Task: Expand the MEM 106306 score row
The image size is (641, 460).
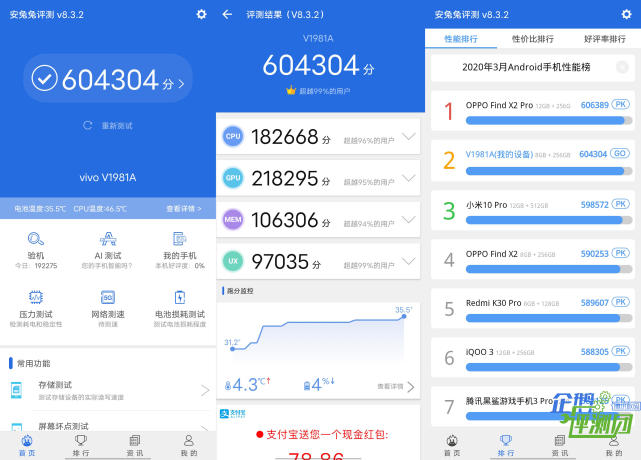Action: (x=318, y=220)
